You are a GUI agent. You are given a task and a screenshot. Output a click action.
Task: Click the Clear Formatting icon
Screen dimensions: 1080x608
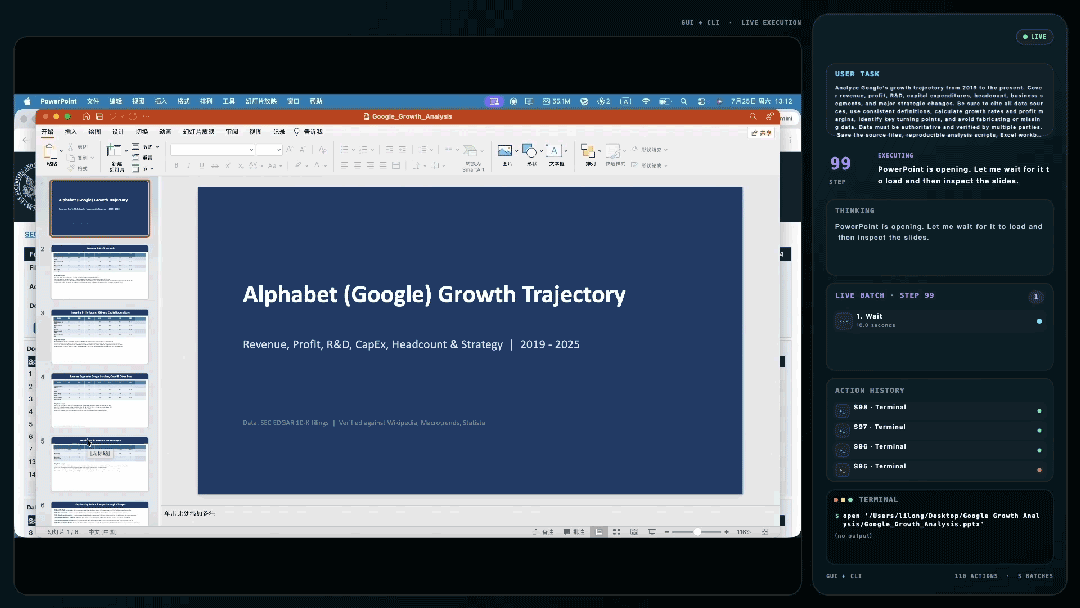click(322, 149)
